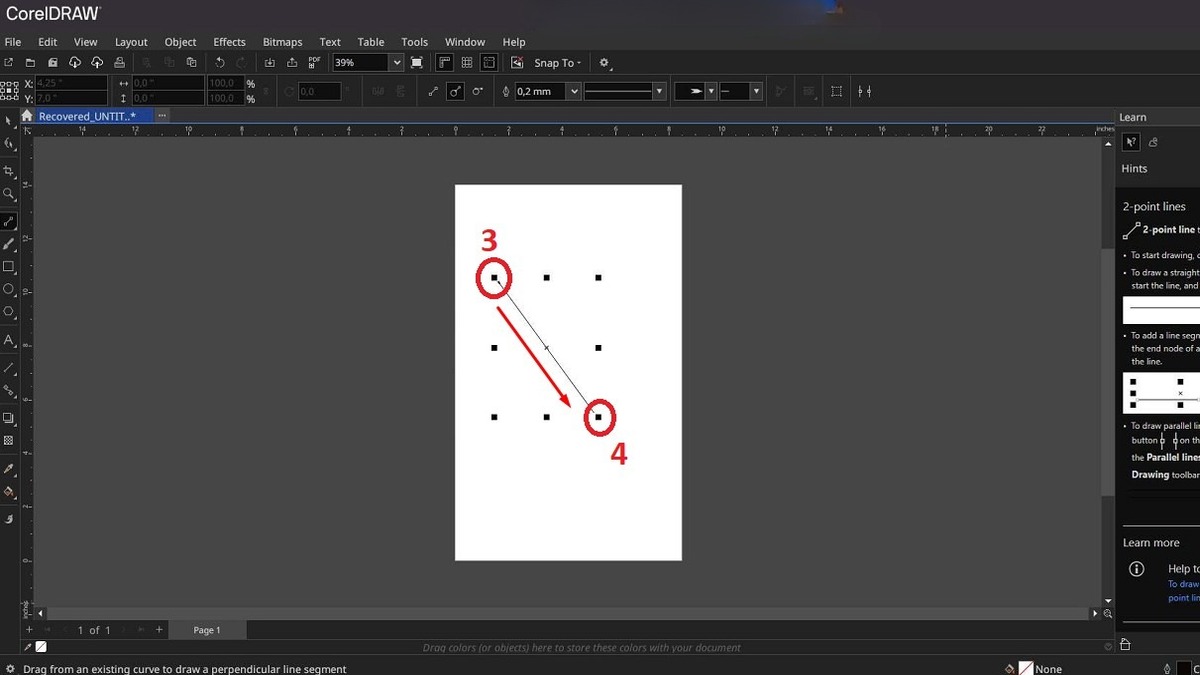Image resolution: width=1200 pixels, height=675 pixels.
Task: Publish to PDF
Action: tap(314, 62)
